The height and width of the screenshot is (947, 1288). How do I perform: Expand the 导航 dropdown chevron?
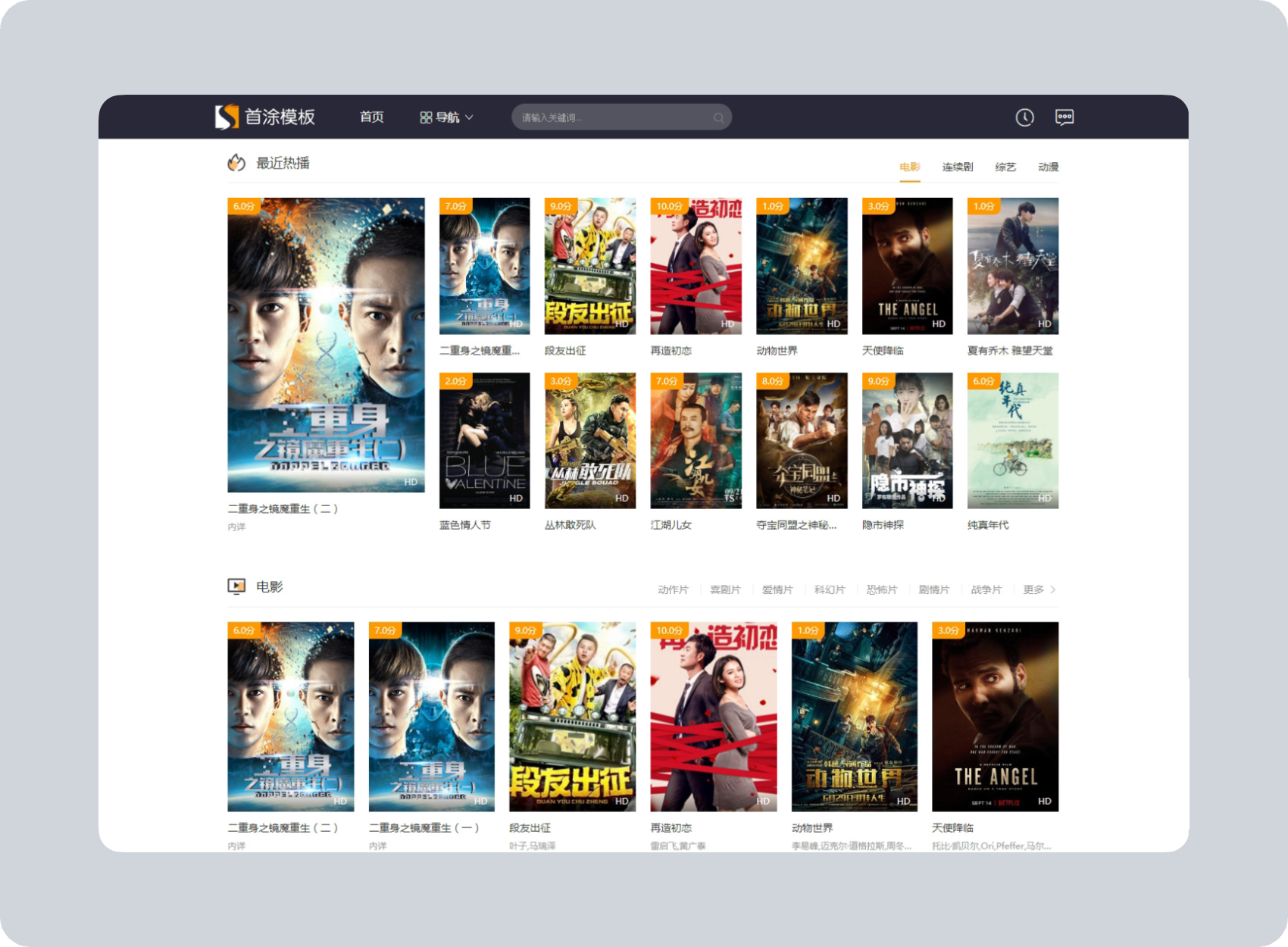tap(469, 117)
